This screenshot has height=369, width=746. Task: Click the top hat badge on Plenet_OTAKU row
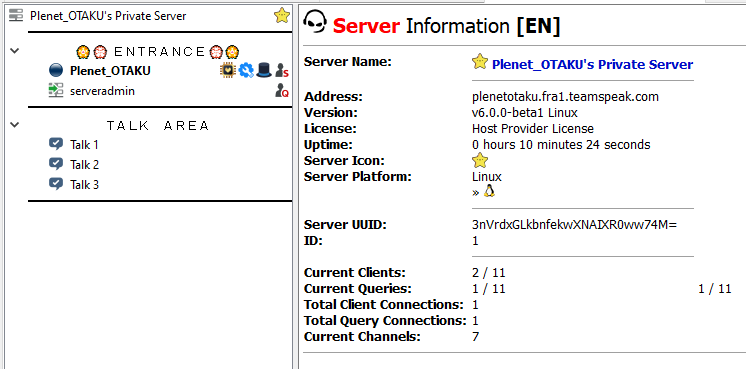pyautogui.click(x=264, y=70)
